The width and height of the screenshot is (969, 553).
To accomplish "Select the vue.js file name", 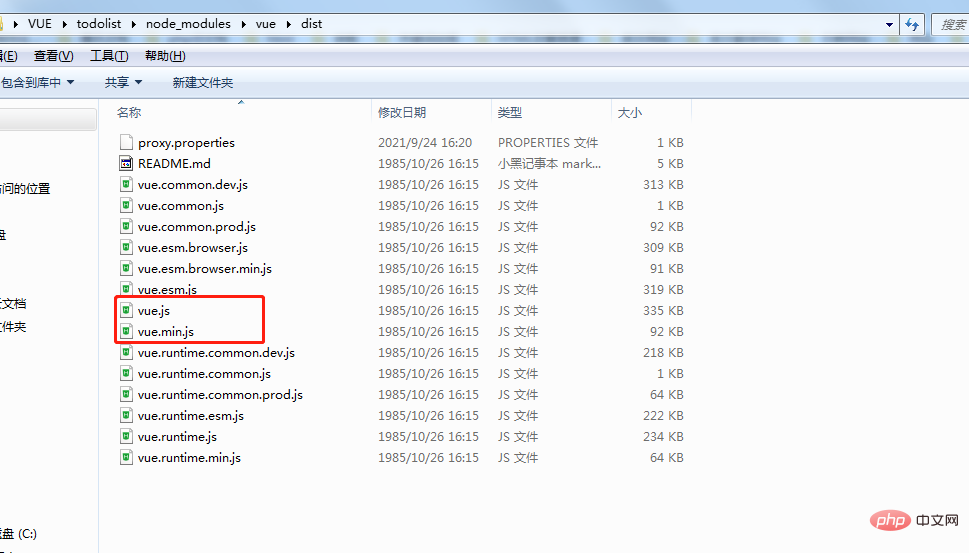I will point(153,311).
